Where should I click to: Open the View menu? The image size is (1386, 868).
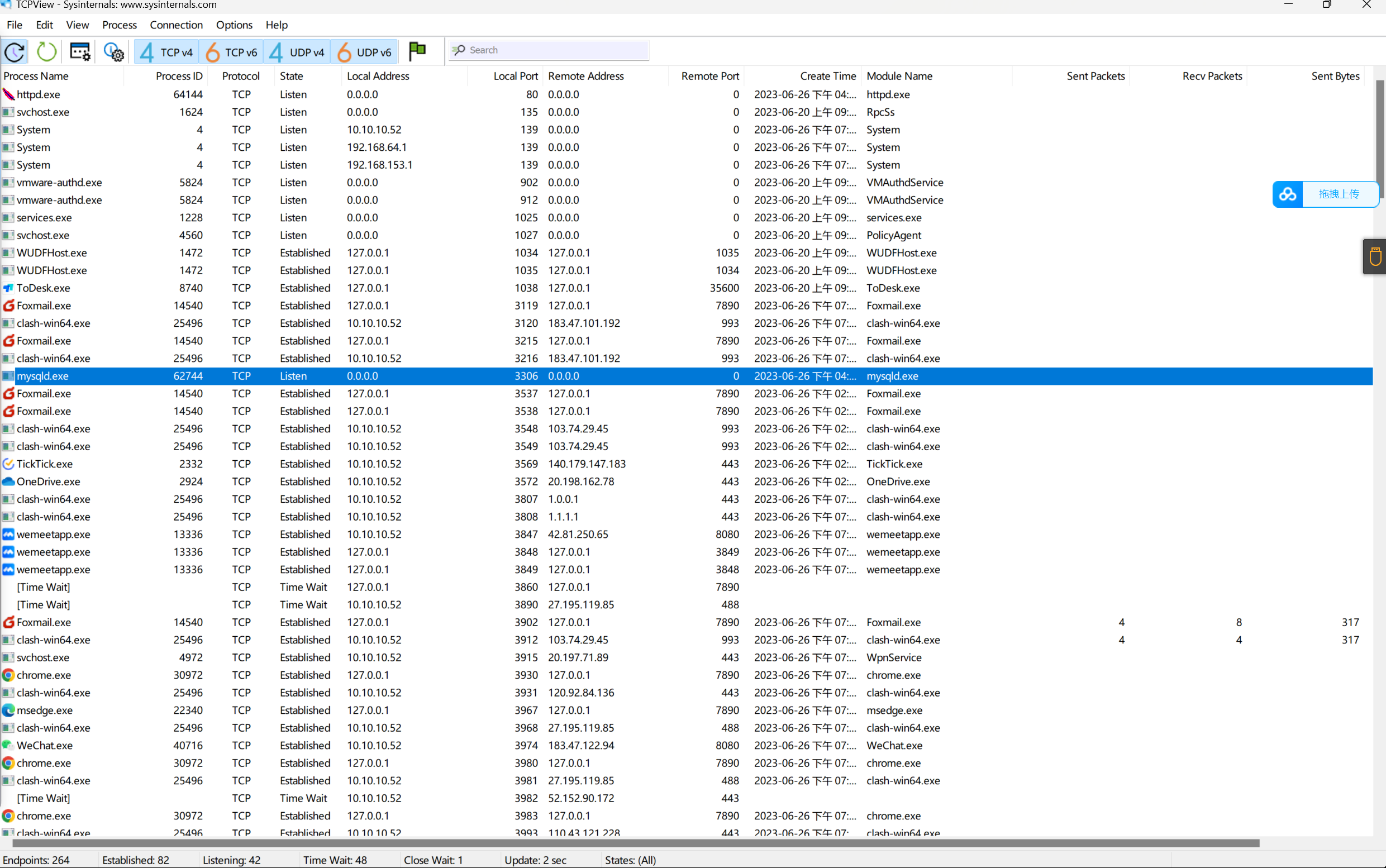click(x=77, y=25)
